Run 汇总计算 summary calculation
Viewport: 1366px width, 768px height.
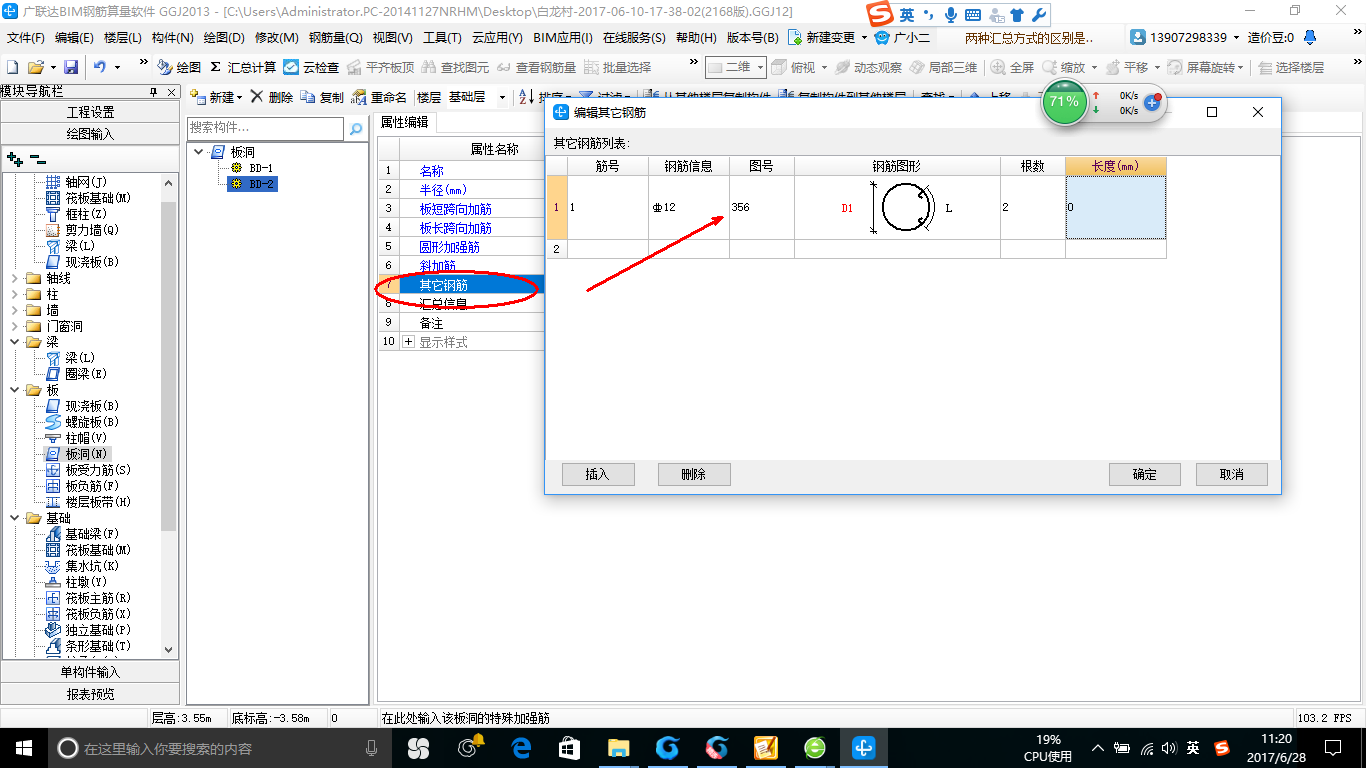(243, 67)
